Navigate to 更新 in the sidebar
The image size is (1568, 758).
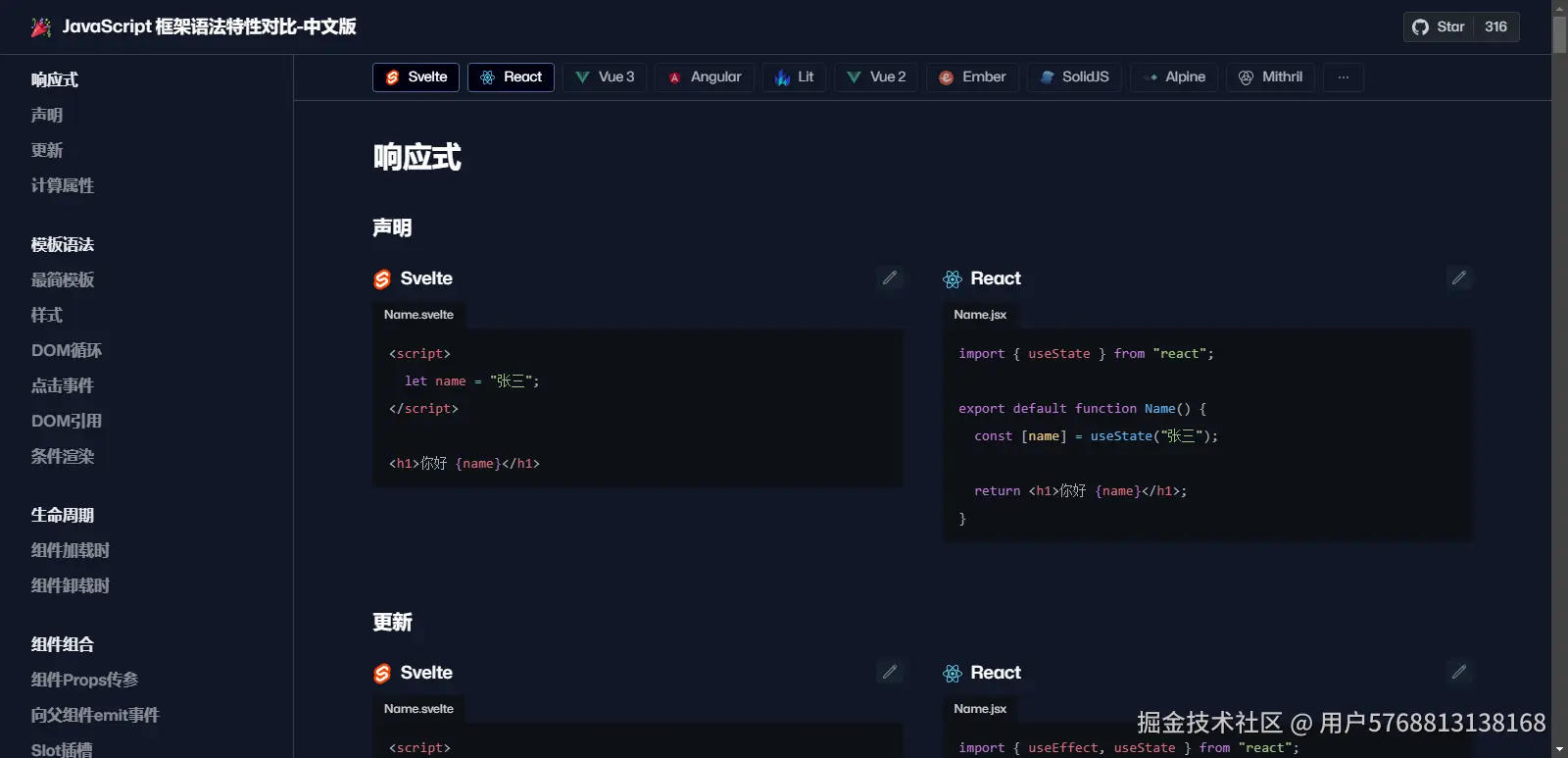47,150
